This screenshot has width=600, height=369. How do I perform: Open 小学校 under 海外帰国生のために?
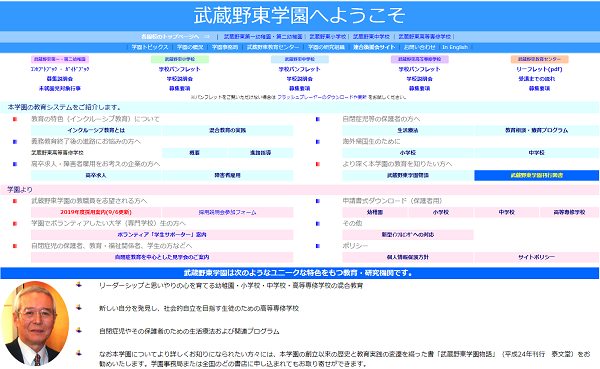pos(408,153)
